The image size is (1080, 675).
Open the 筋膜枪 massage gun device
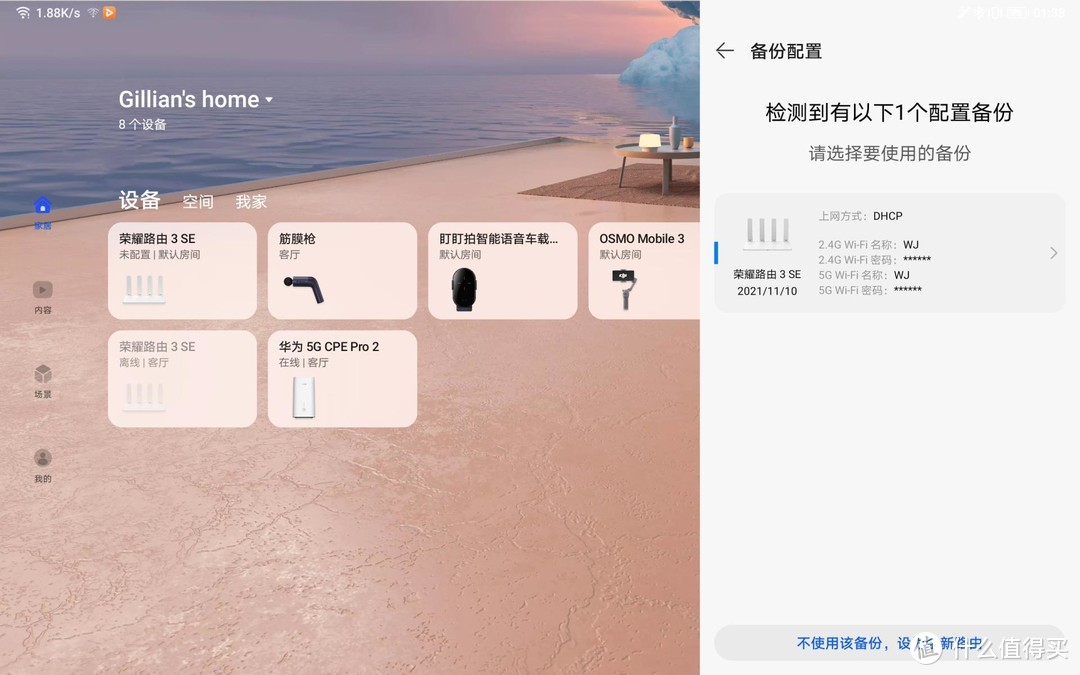pos(342,271)
